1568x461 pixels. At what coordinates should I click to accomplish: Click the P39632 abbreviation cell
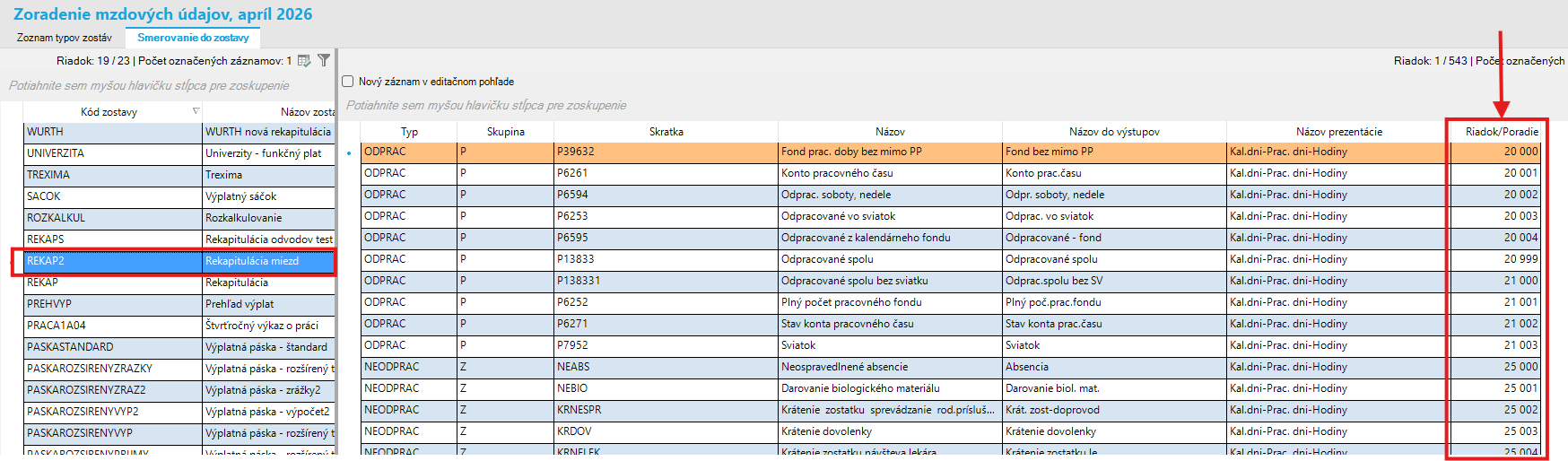(666, 152)
